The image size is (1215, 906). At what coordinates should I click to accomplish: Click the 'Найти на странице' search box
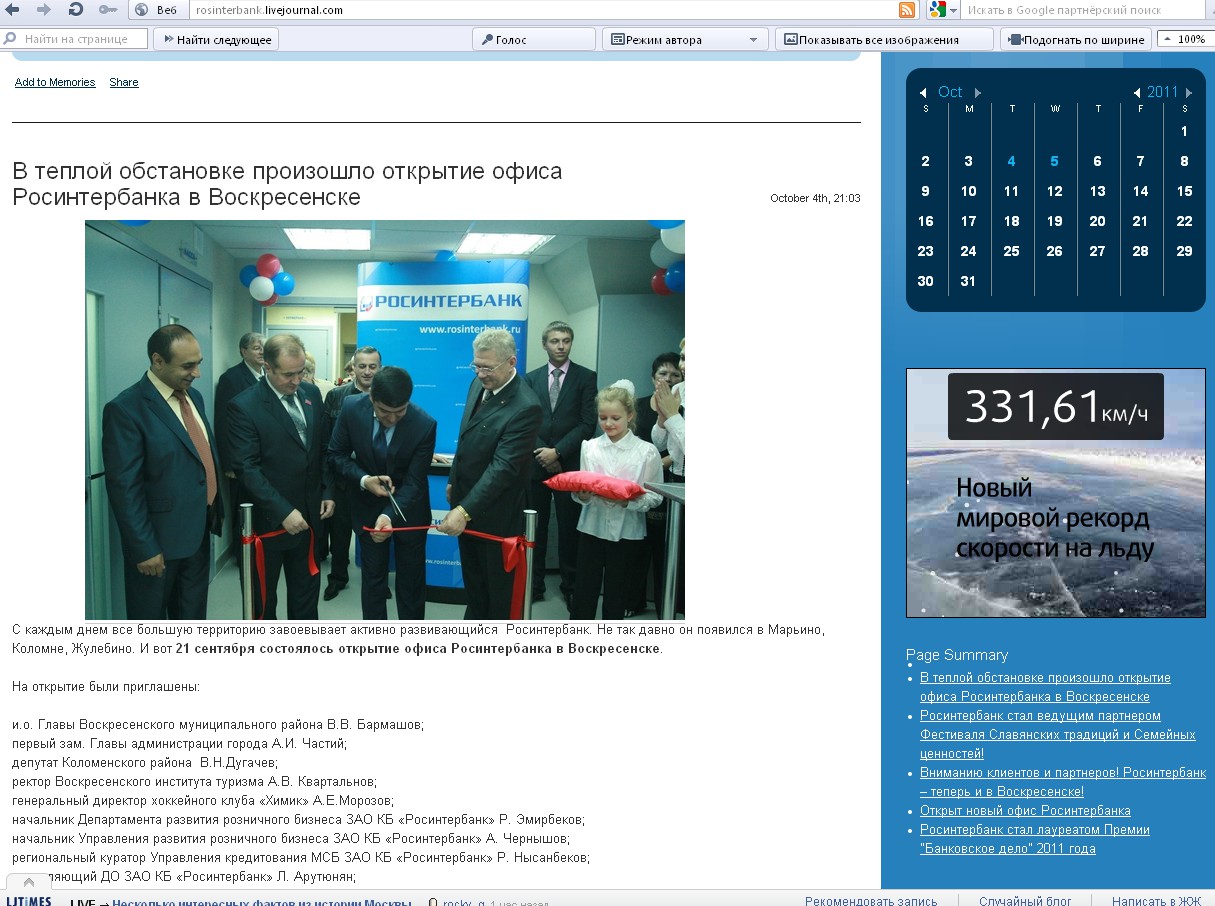point(75,39)
